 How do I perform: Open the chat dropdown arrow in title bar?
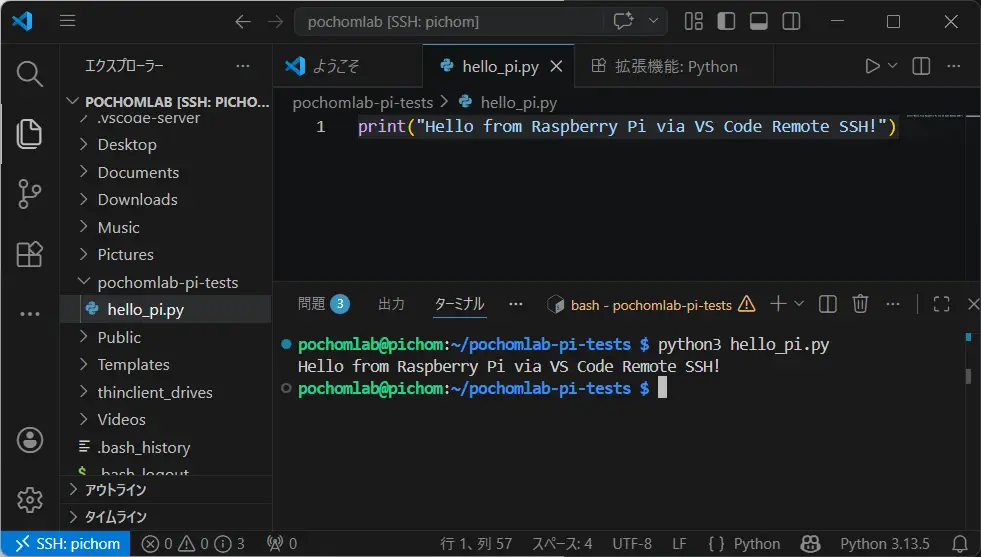point(653,21)
